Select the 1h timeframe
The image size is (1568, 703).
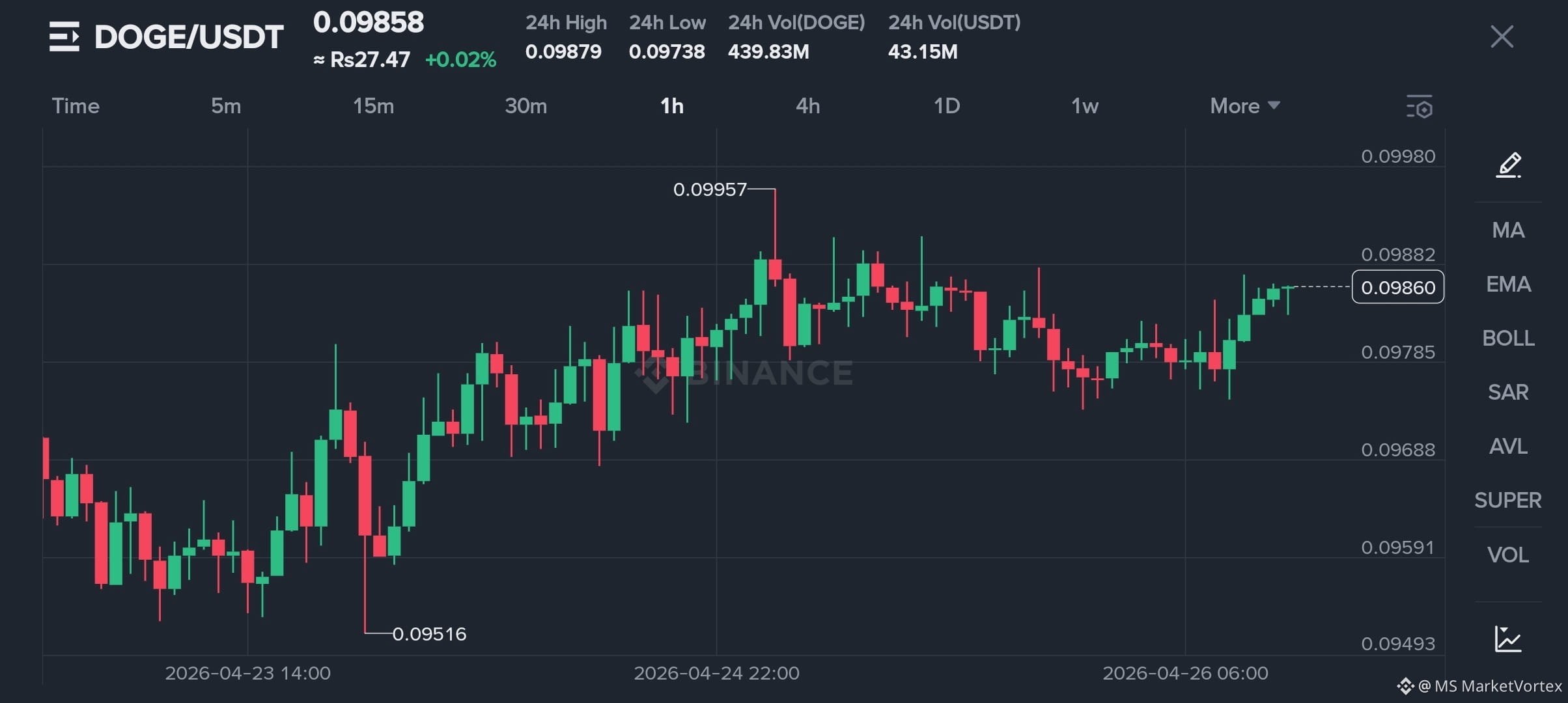click(x=672, y=105)
